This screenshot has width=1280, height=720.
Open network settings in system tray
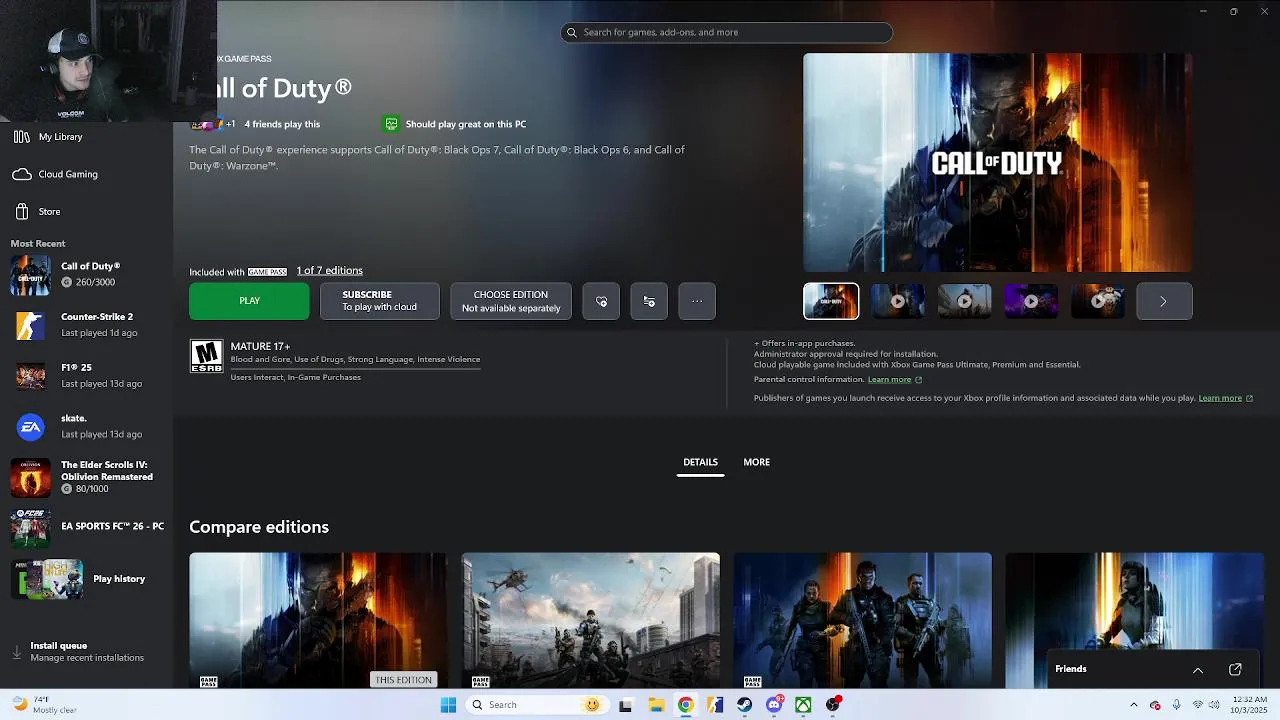(1197, 705)
